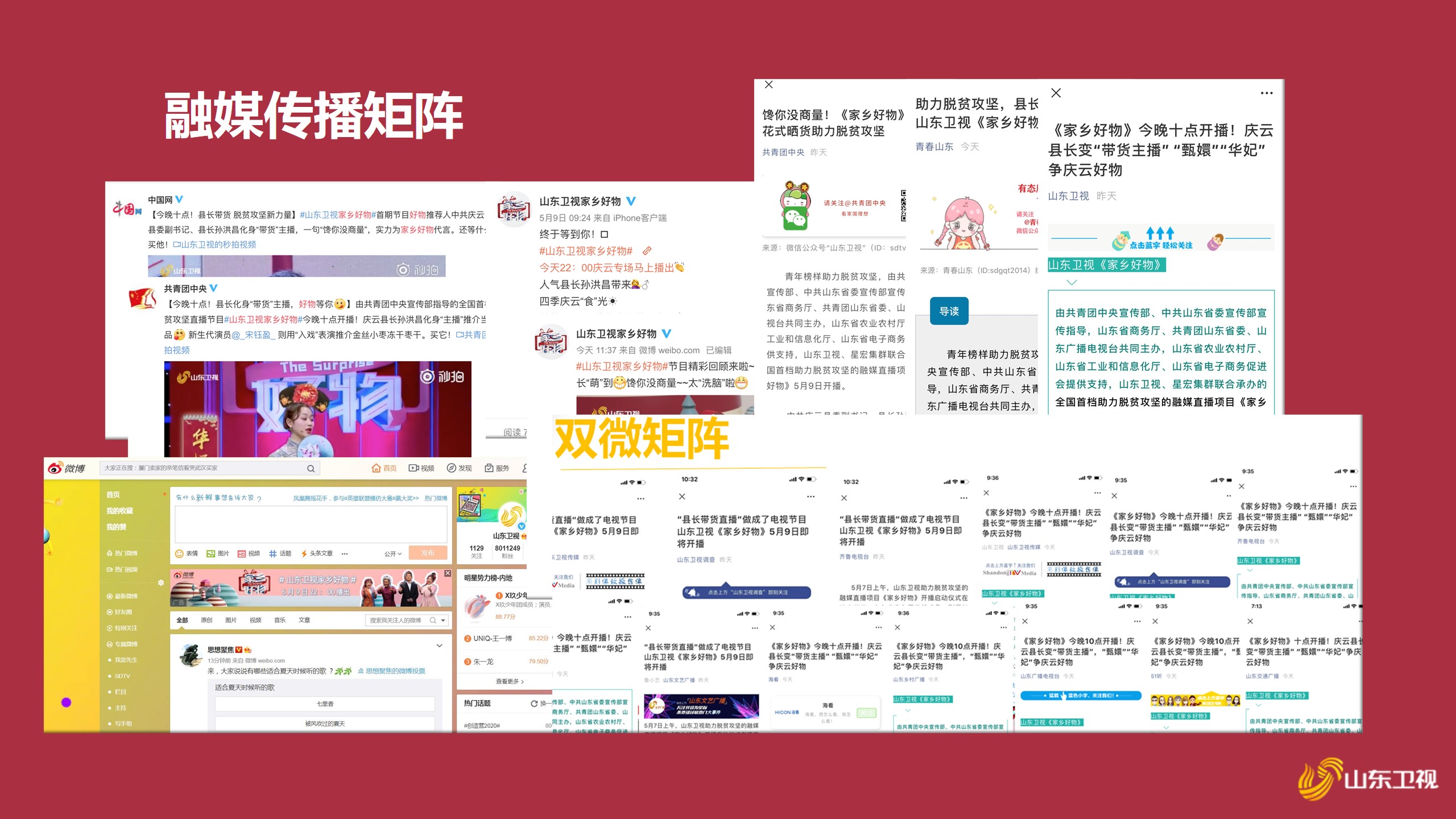Image resolution: width=1456 pixels, height=819 pixels.
Task: Click the magnifier icon in Weibo top search bar
Action: pos(311,469)
